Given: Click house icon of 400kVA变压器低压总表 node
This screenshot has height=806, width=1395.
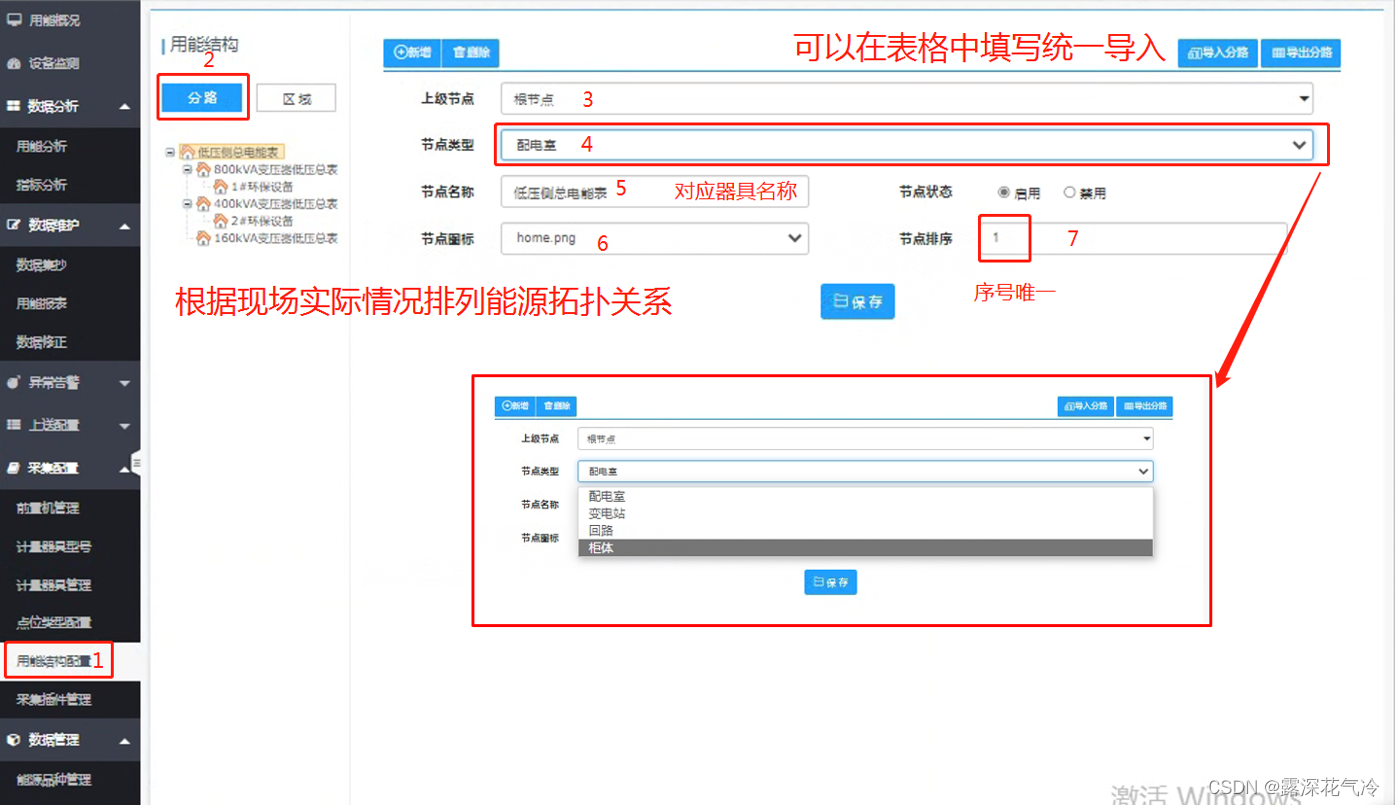Looking at the screenshot, I should click(x=204, y=203).
